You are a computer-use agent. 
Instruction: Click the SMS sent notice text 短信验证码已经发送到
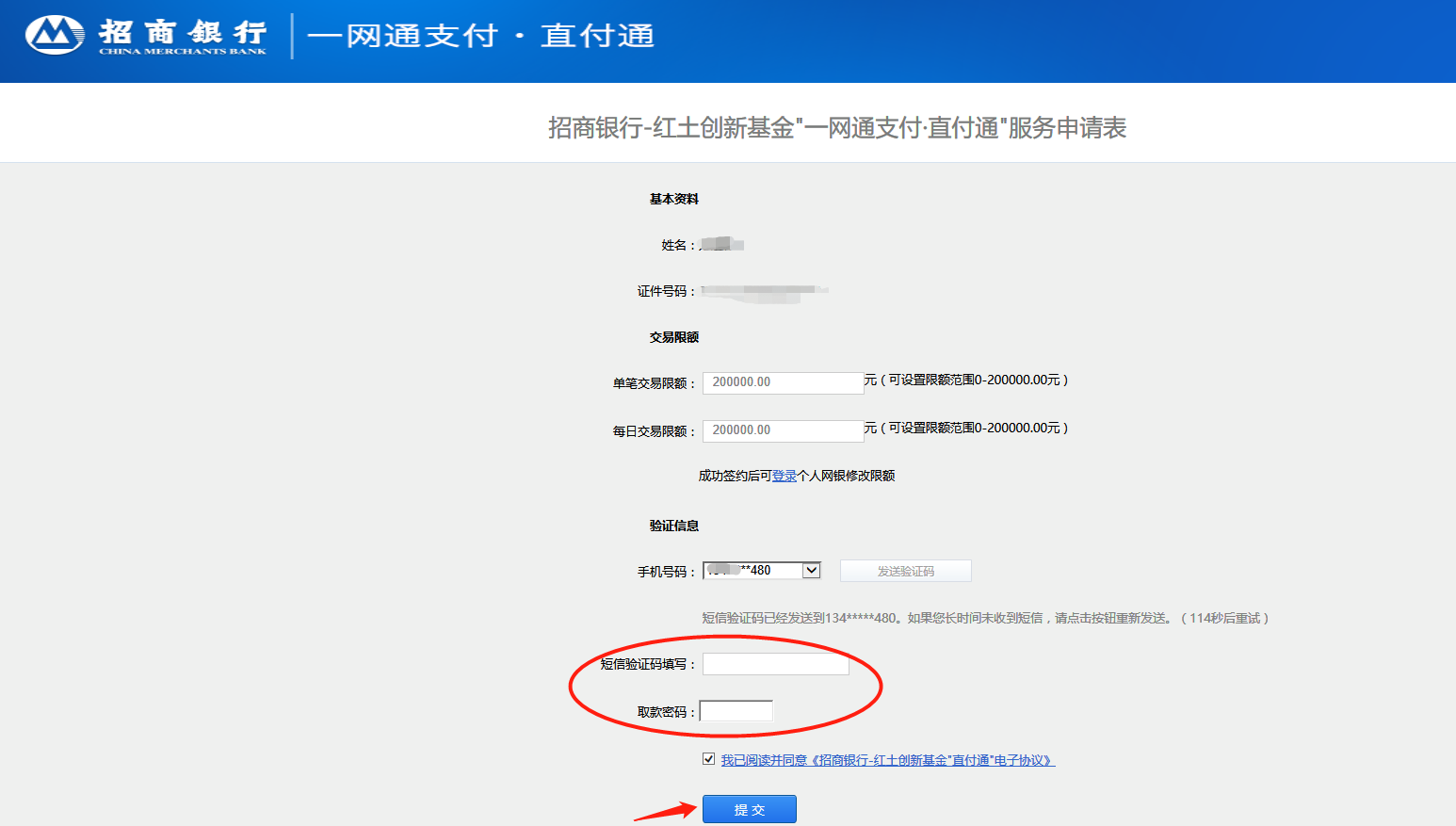click(x=985, y=618)
